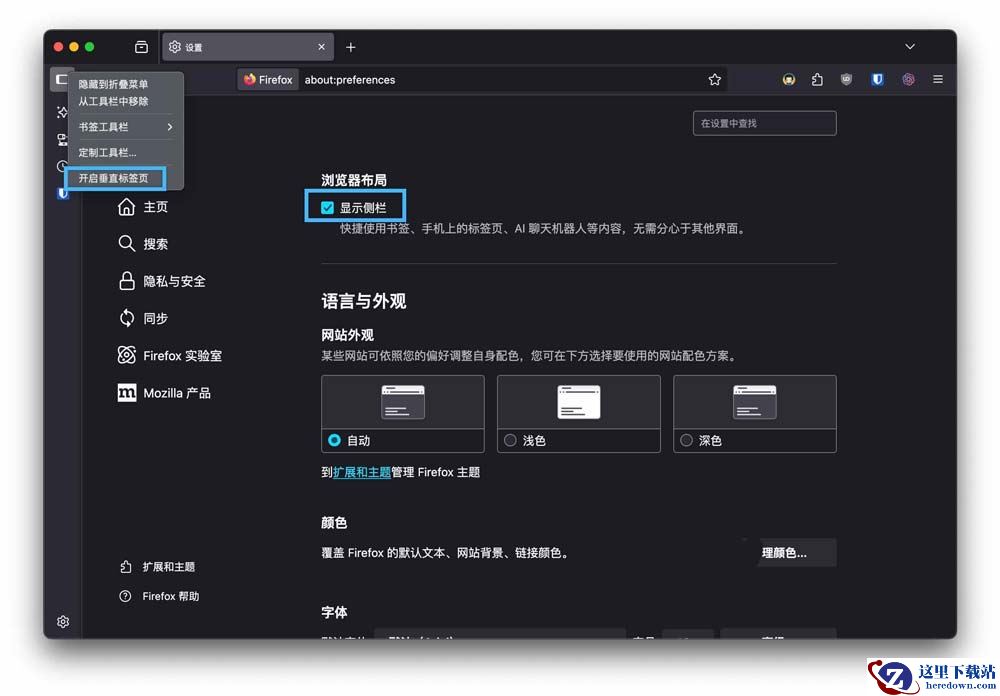Click the sync arrows icon for 同步
Screen dimensions: 1000x696
pyautogui.click(x=126, y=318)
